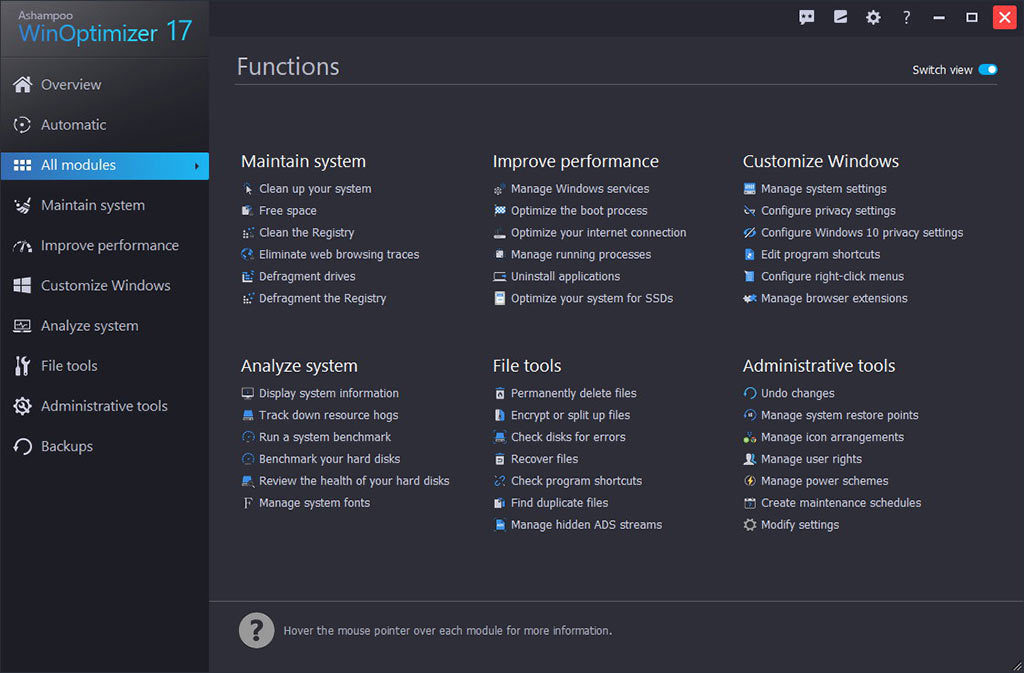Click the Backups icon in sidebar

click(22, 447)
